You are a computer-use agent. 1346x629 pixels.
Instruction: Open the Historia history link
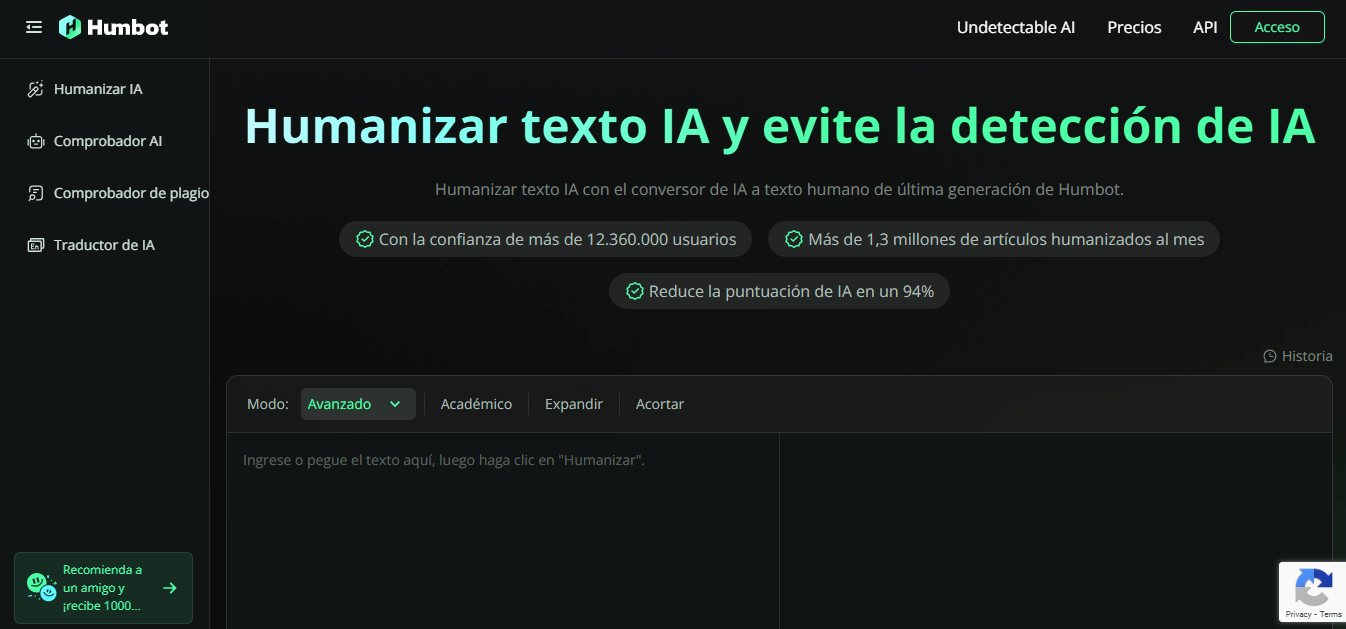(x=1298, y=356)
